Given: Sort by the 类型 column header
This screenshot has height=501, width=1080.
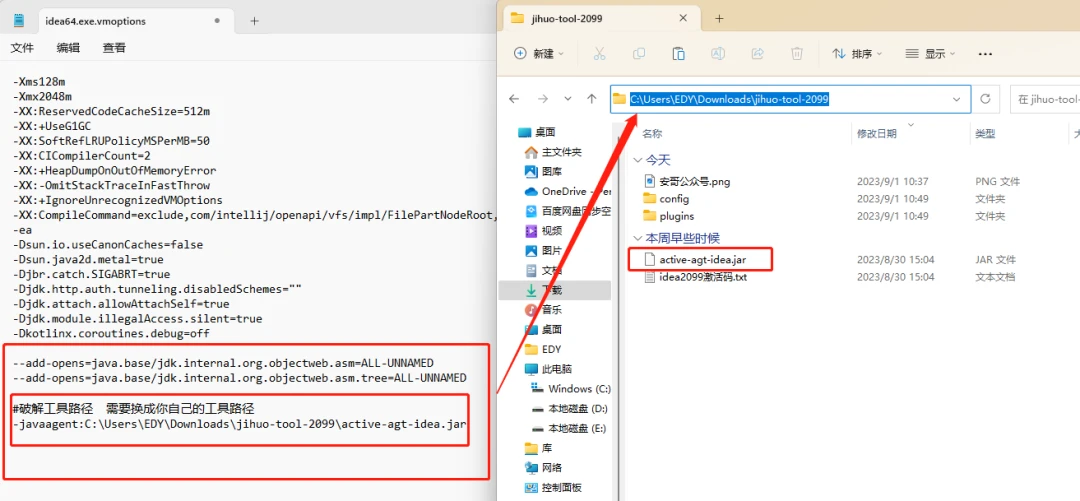Looking at the screenshot, I should (x=986, y=134).
